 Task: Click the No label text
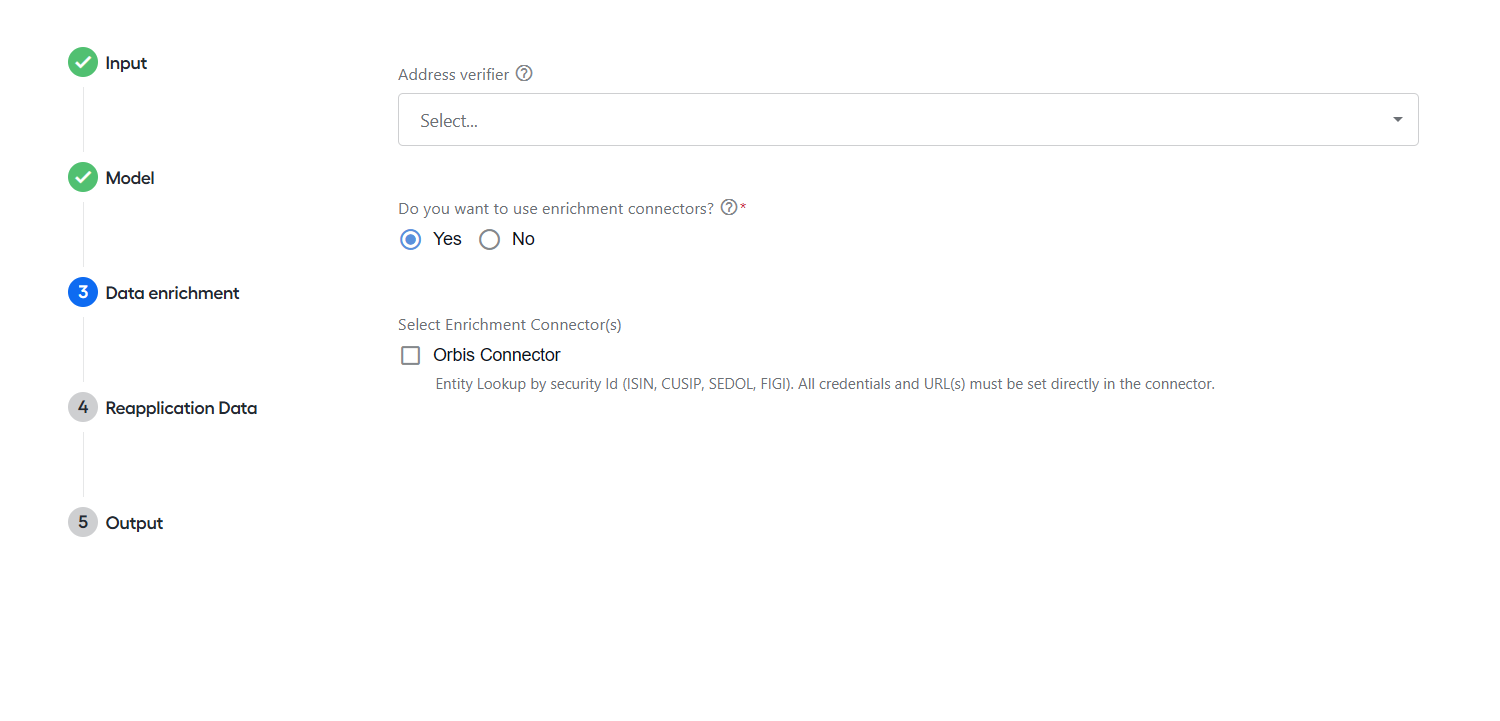[523, 239]
